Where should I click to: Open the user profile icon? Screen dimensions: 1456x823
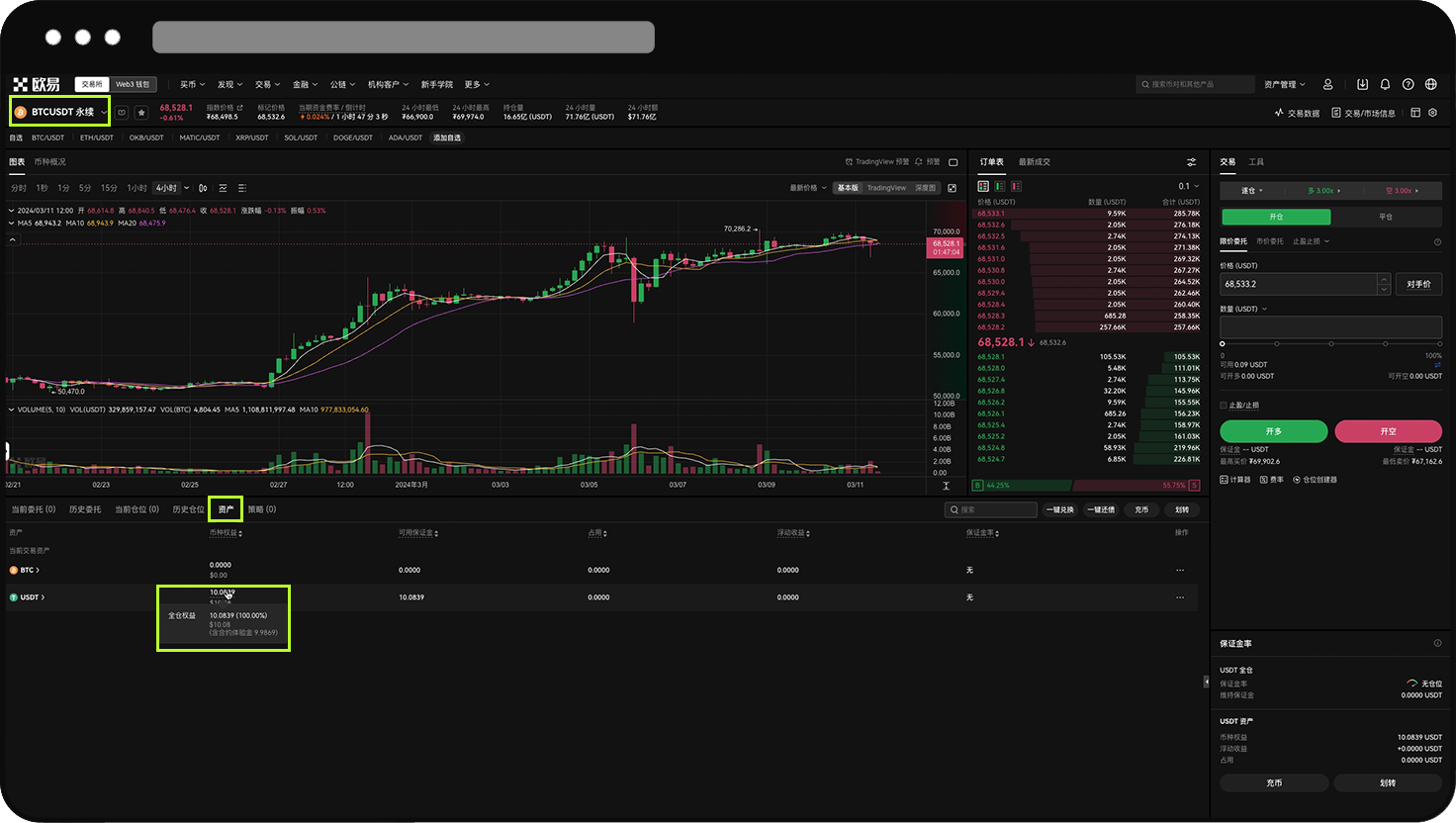(1328, 85)
